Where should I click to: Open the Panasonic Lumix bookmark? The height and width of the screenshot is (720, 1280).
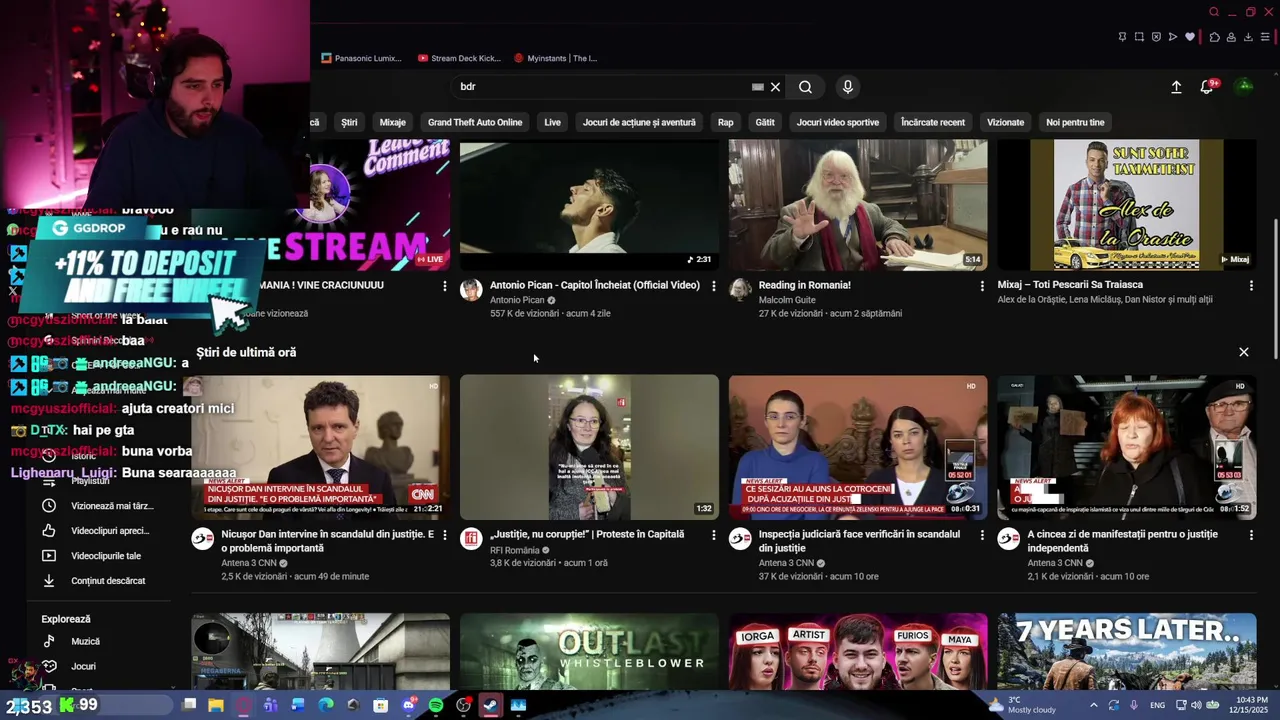(x=361, y=58)
